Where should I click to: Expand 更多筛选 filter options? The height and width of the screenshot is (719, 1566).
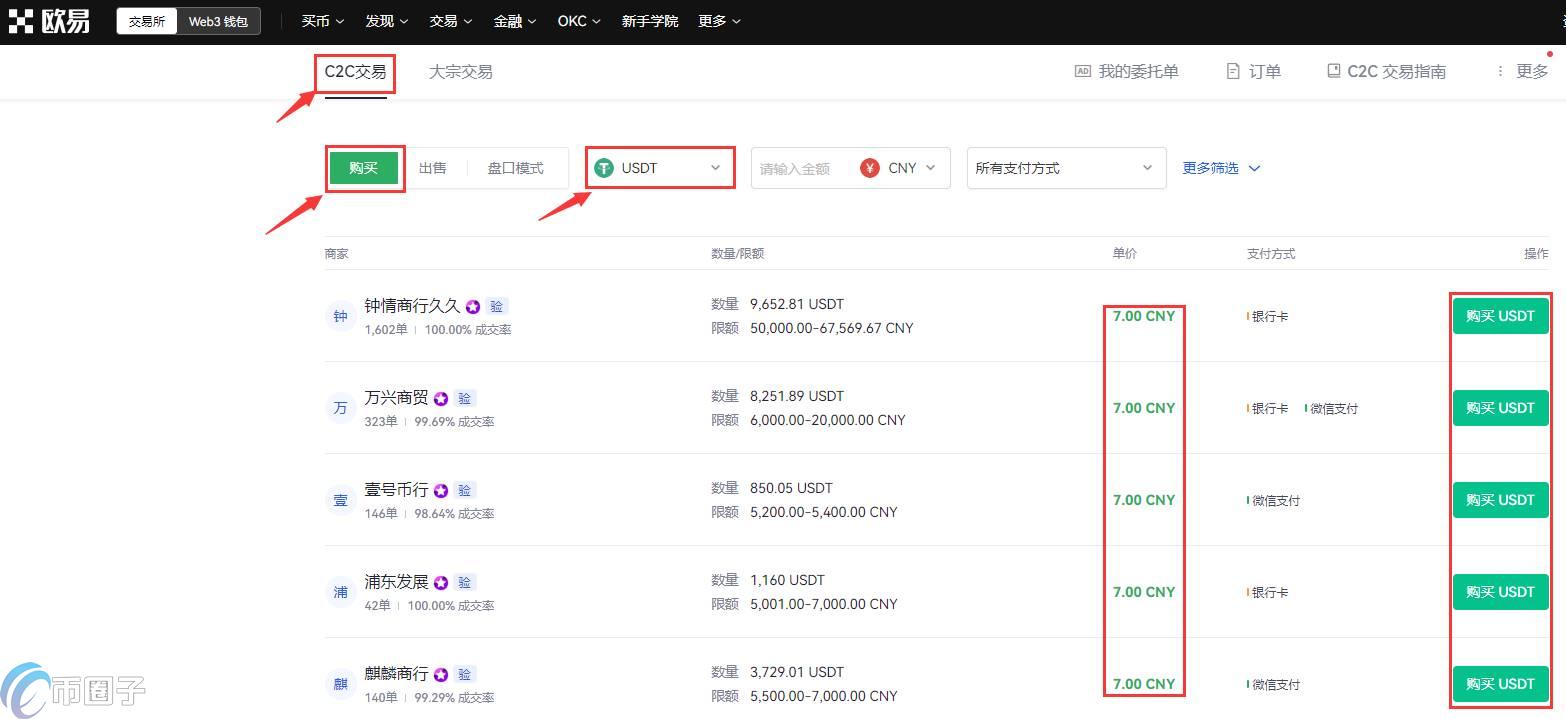click(x=1220, y=168)
